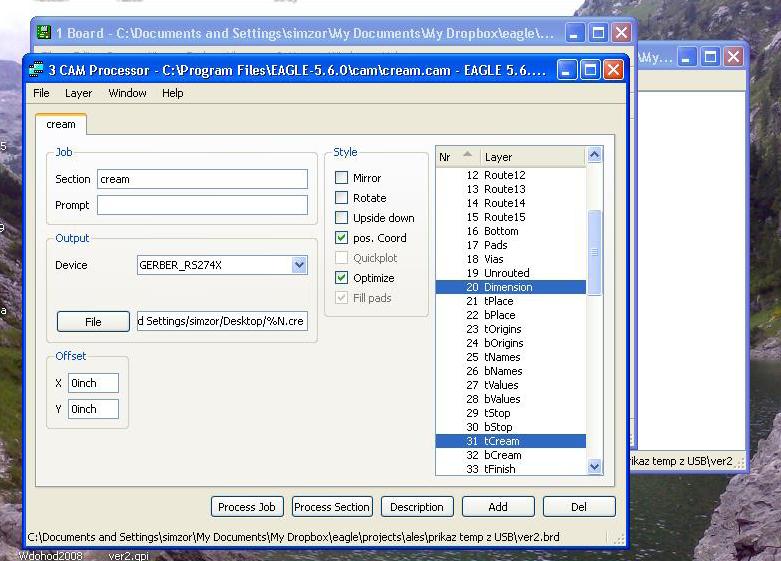Select layer 25 tNames
Image resolution: width=781 pixels, height=561 pixels.
pyautogui.click(x=511, y=357)
